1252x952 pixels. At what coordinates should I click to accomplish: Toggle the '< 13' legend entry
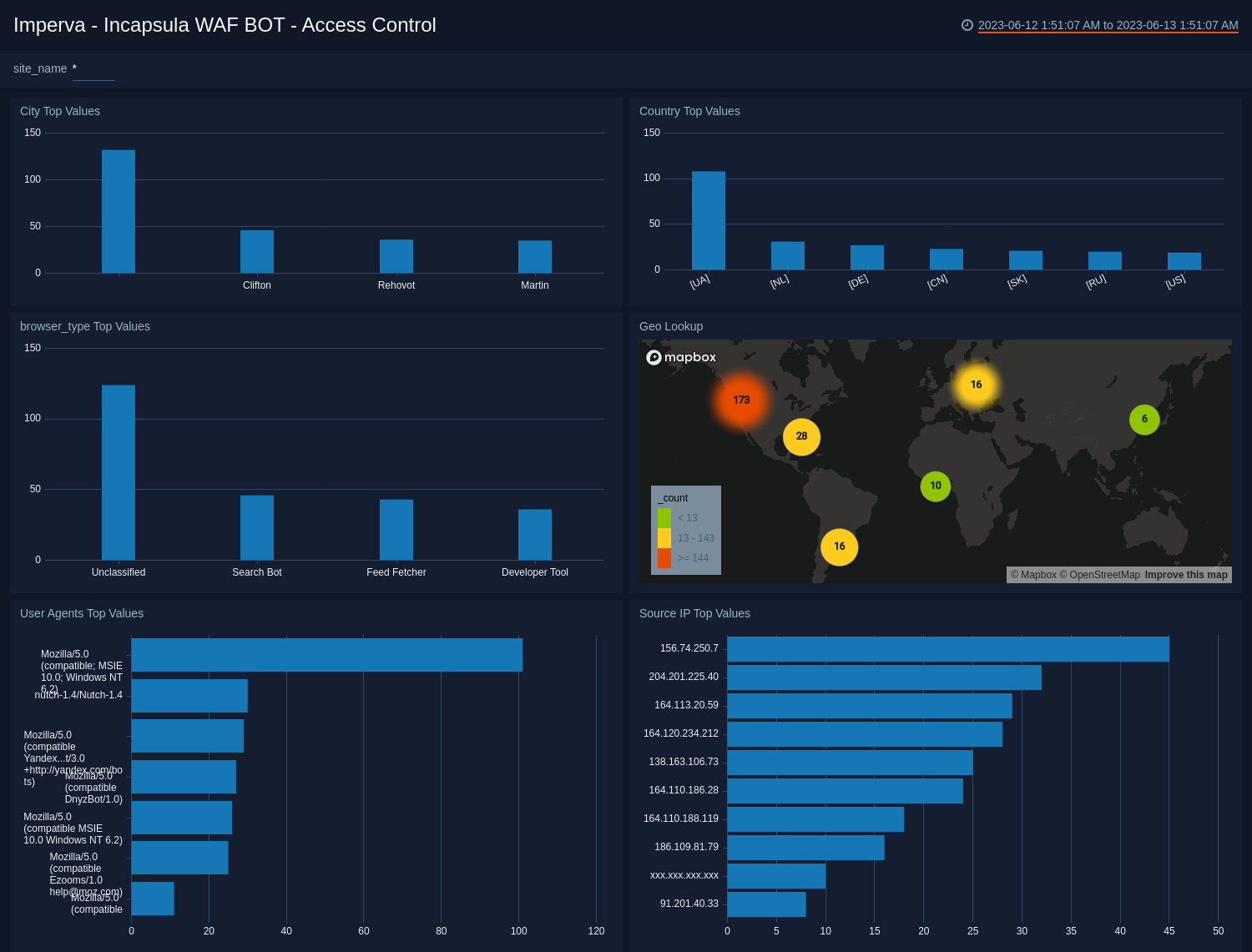(687, 517)
